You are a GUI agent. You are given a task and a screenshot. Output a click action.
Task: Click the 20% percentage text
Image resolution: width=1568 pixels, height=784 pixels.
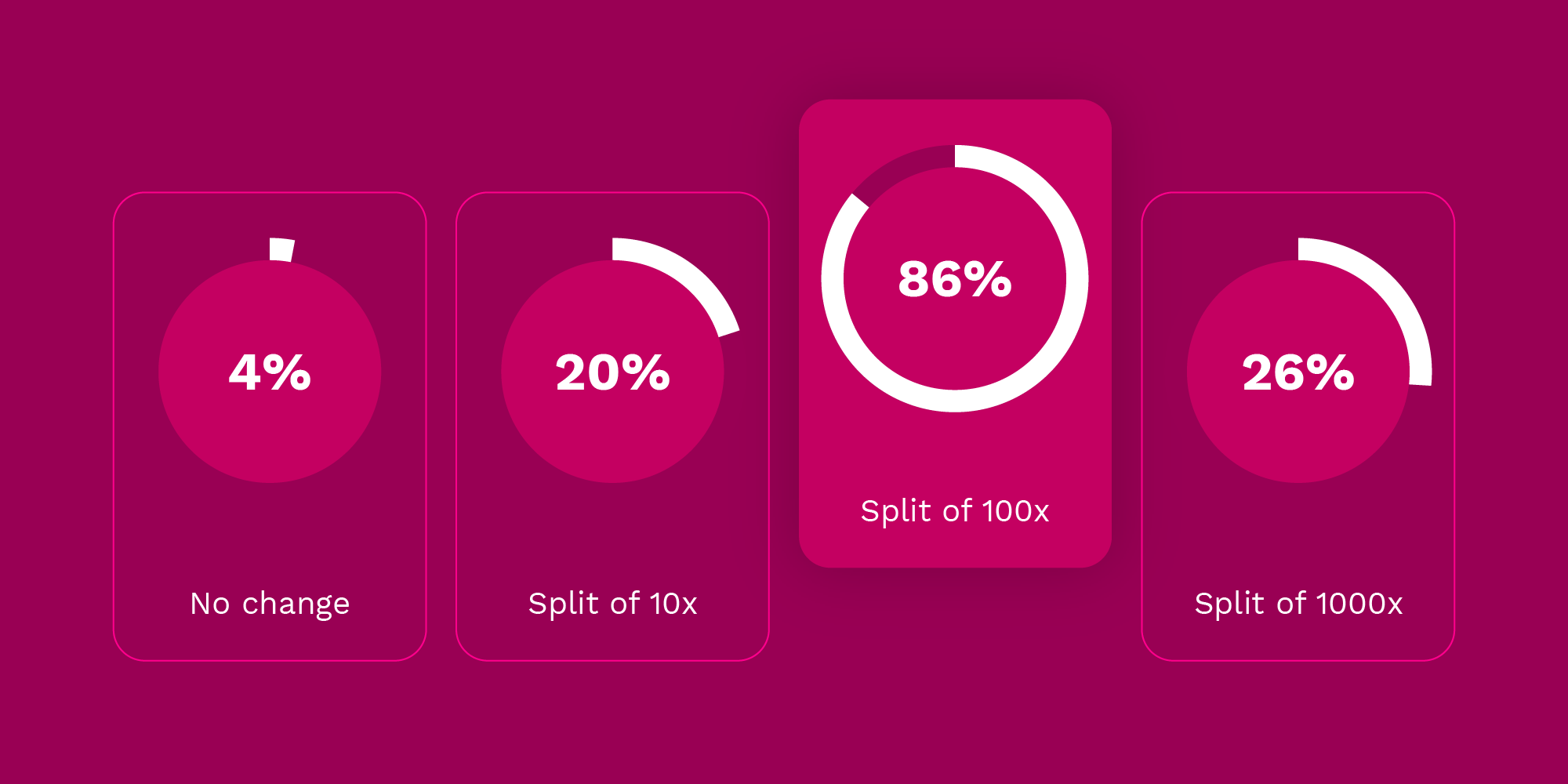612,372
